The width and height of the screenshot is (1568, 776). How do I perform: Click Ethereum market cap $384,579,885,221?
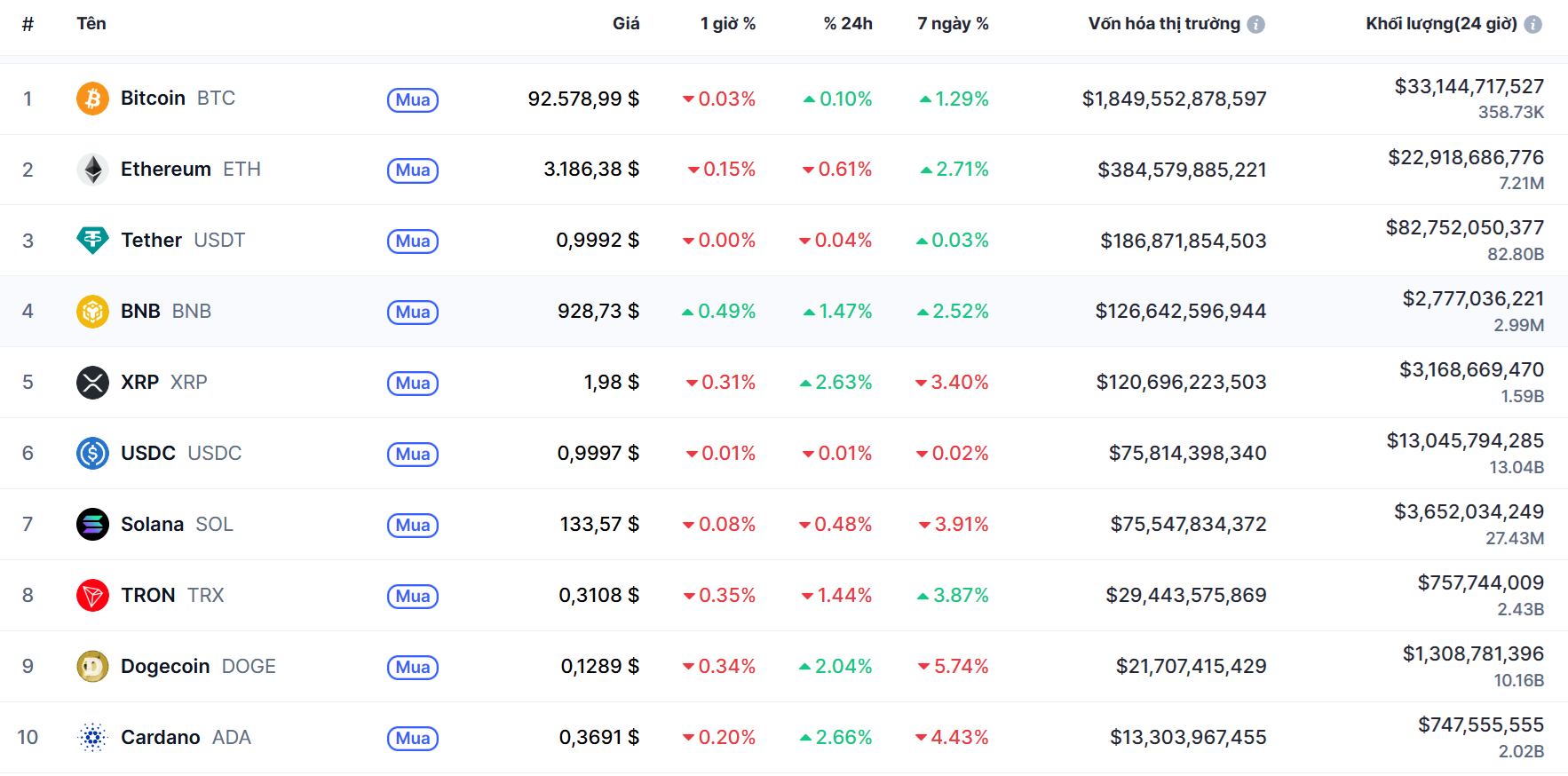click(1182, 170)
